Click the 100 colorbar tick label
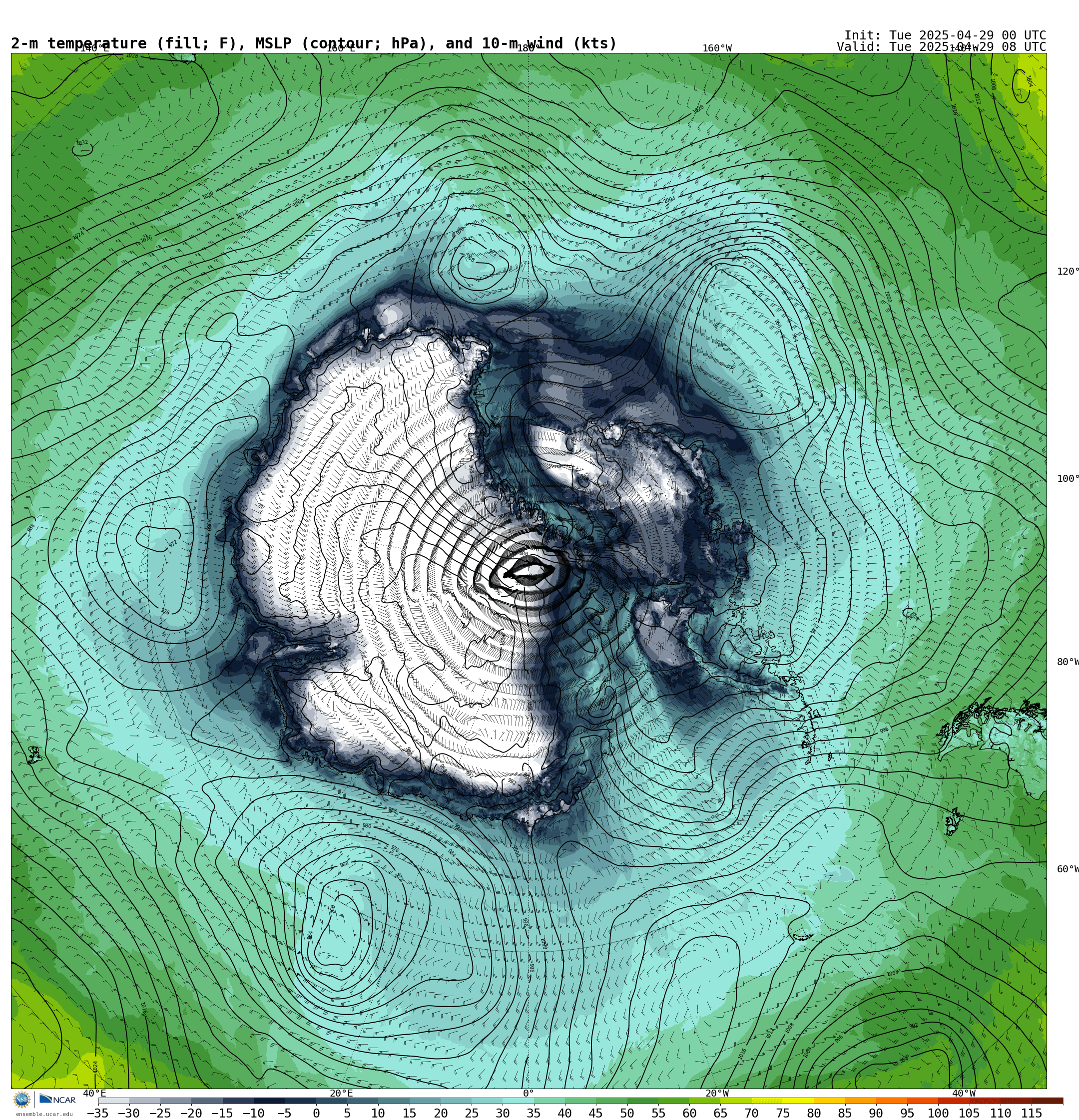1079x1120 pixels. click(x=938, y=1113)
